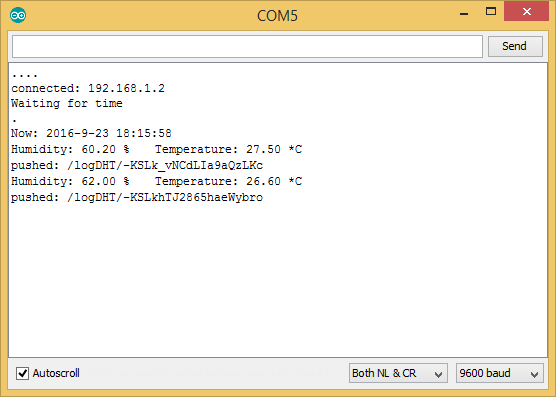Viewport: 556px width, 397px height.
Task: Click the Autoscroll label text
Action: coord(56,373)
